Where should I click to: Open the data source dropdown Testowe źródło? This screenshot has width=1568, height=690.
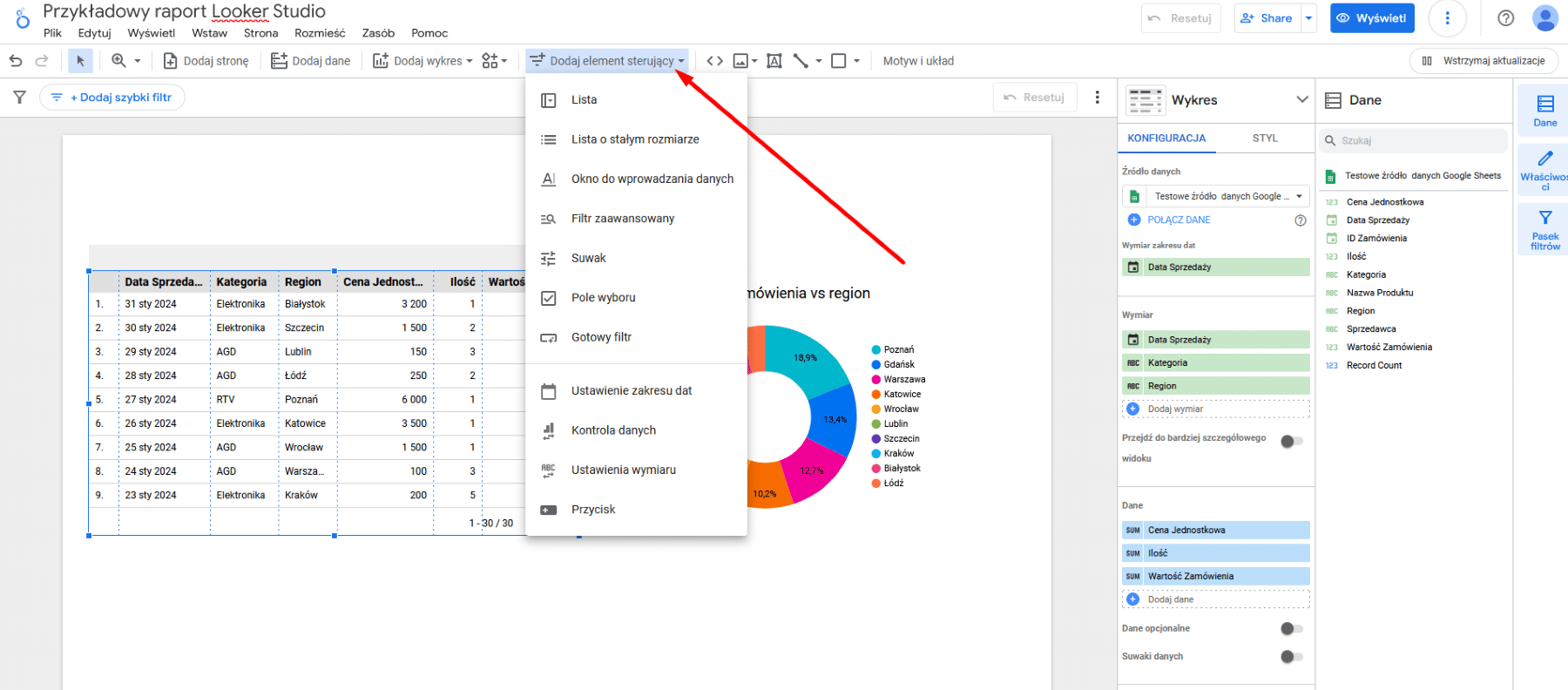[1216, 196]
